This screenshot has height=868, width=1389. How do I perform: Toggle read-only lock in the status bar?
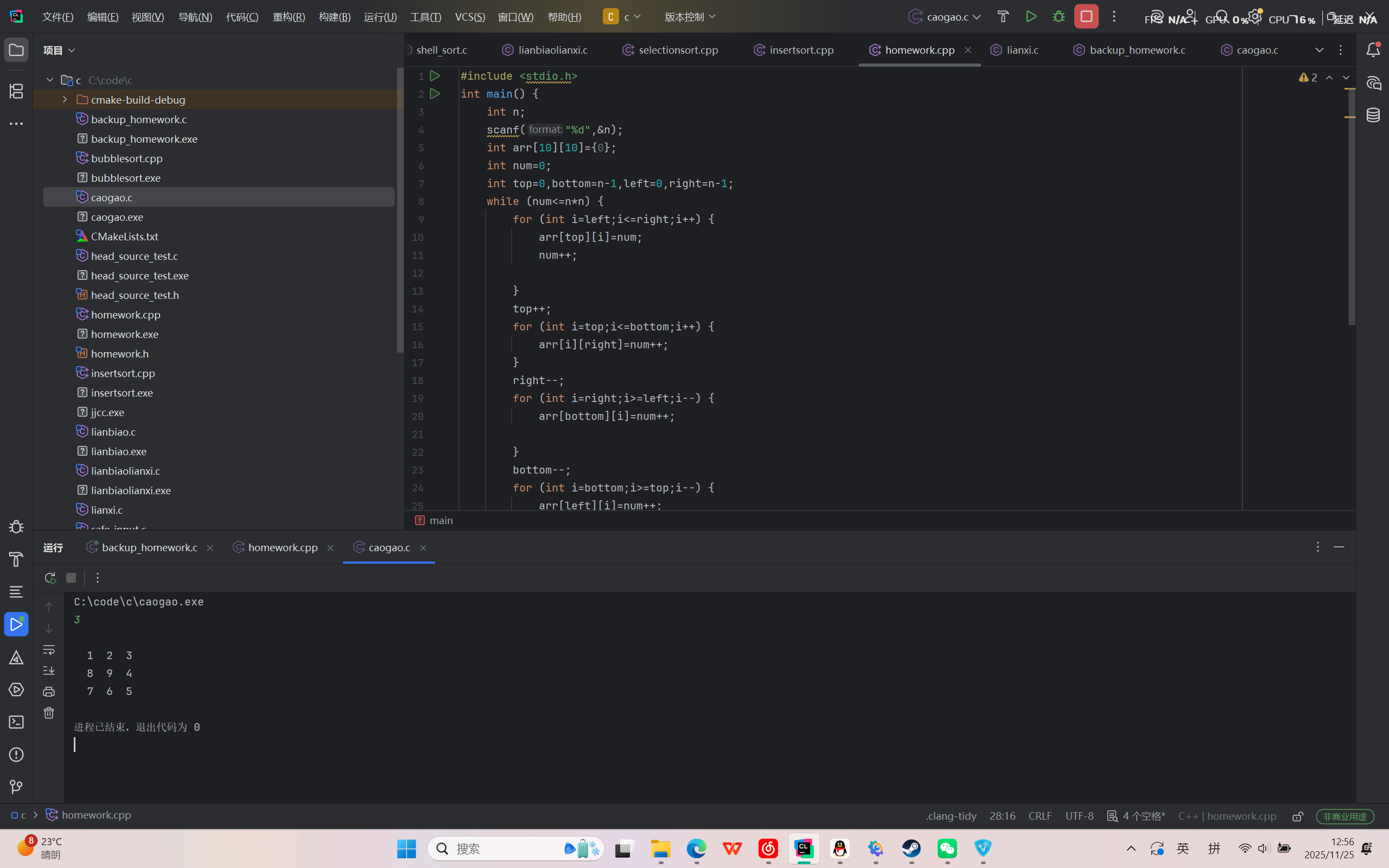[x=1298, y=816]
